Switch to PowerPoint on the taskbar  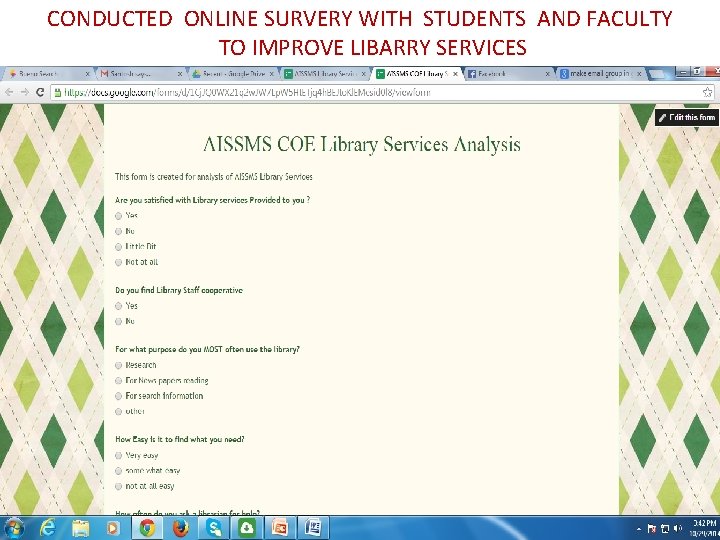point(280,529)
